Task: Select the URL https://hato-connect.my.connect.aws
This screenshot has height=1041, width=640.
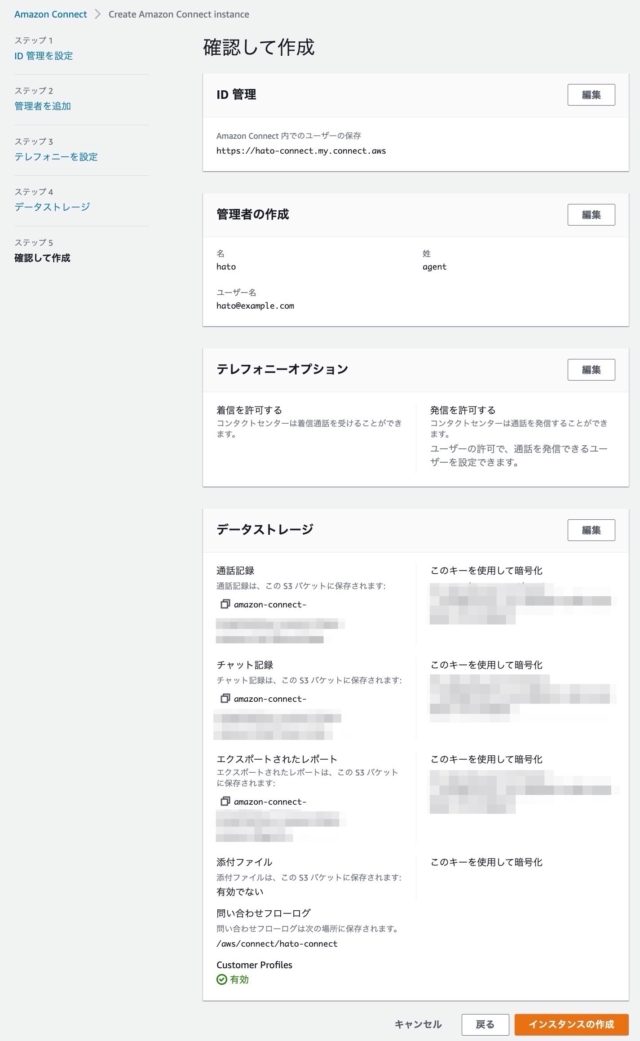Action: (301, 151)
